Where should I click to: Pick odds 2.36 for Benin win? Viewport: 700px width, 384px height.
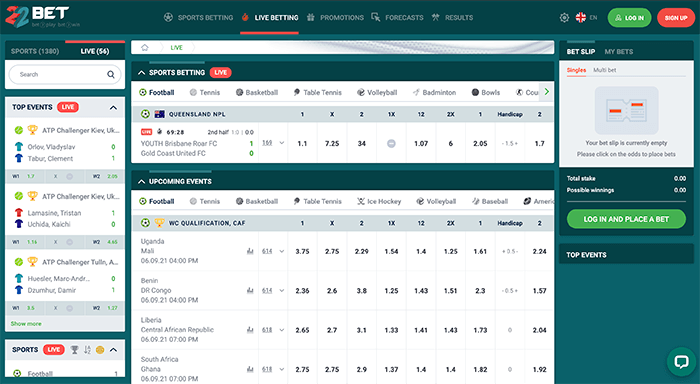click(x=302, y=291)
